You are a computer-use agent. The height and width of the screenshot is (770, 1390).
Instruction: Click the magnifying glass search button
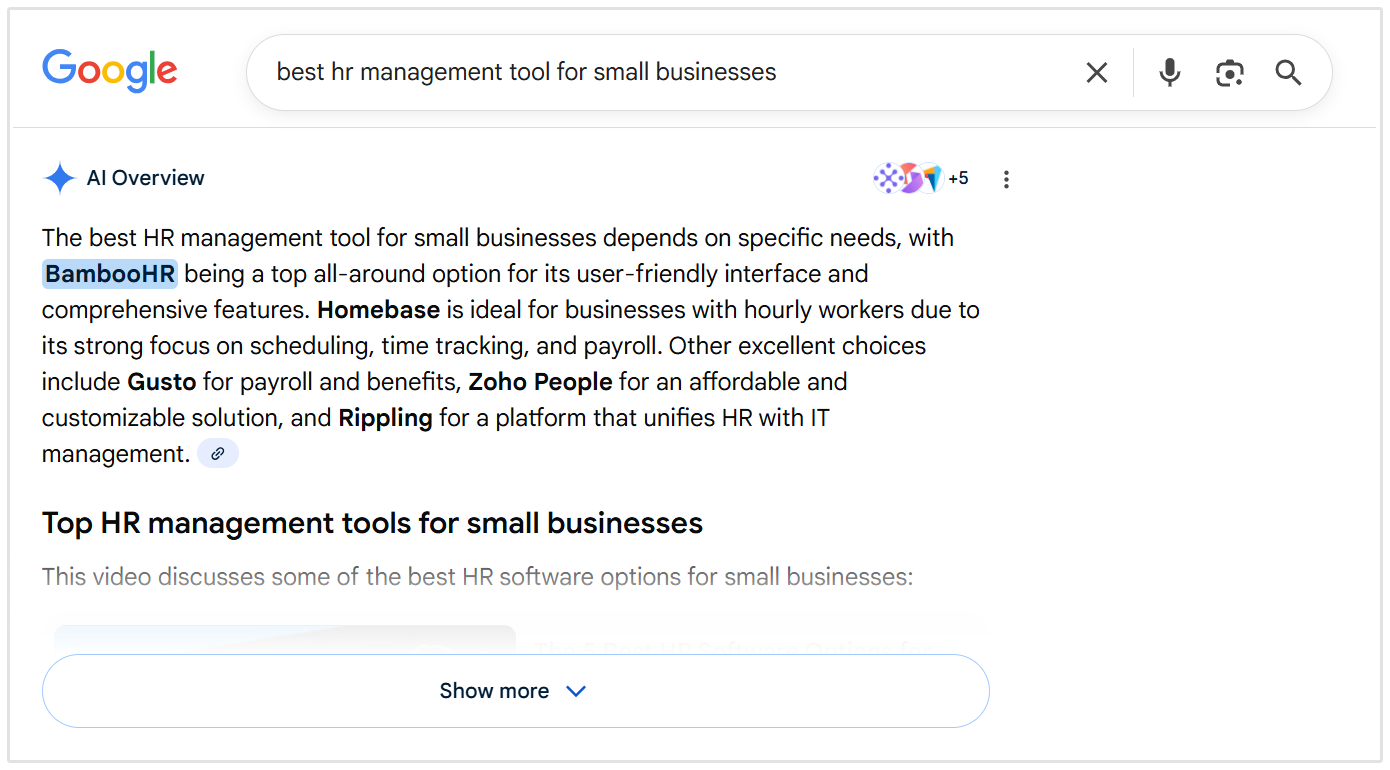(x=1288, y=72)
